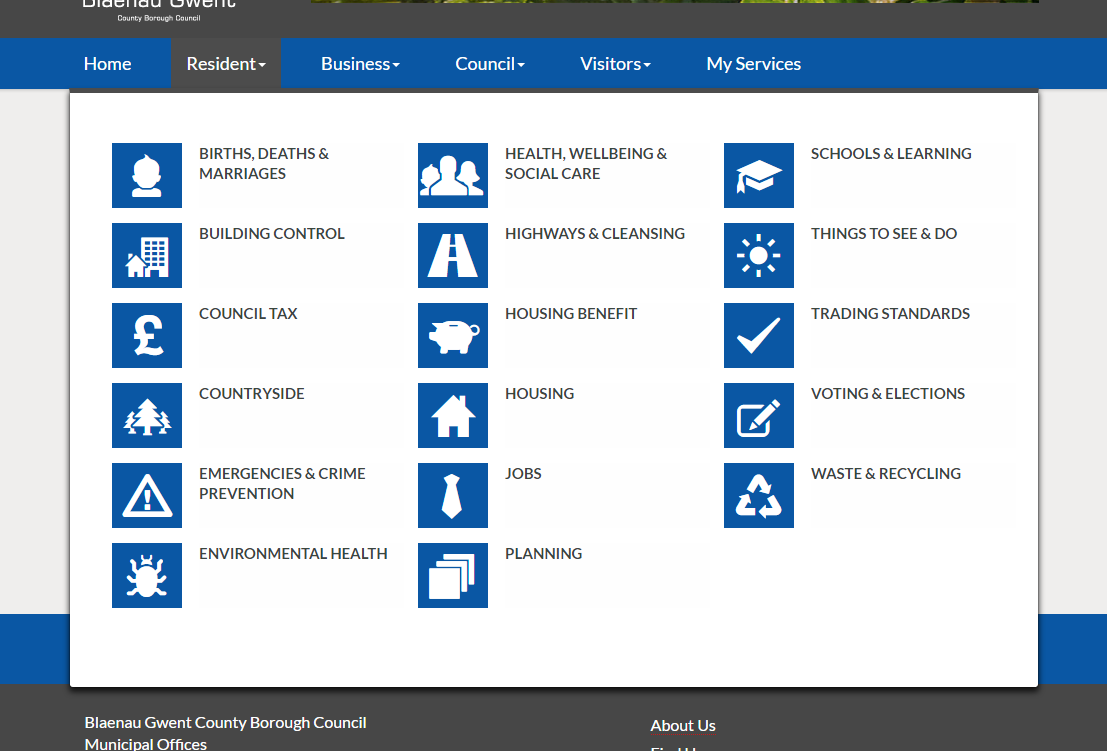This screenshot has height=751, width=1107.
Task: Select the Trading Standards checkmark icon
Action: [759, 335]
